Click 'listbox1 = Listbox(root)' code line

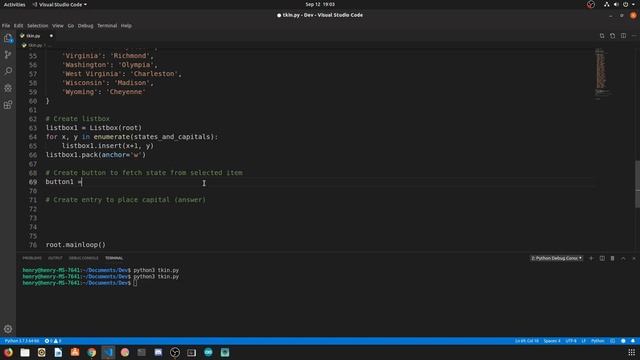point(93,128)
